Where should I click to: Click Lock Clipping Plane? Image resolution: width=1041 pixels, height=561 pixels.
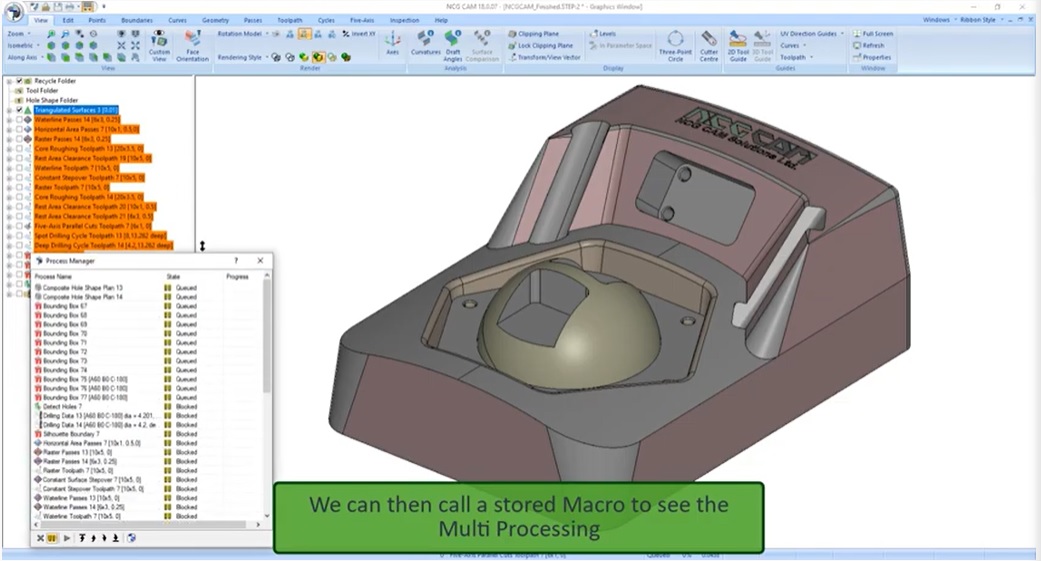(540, 46)
